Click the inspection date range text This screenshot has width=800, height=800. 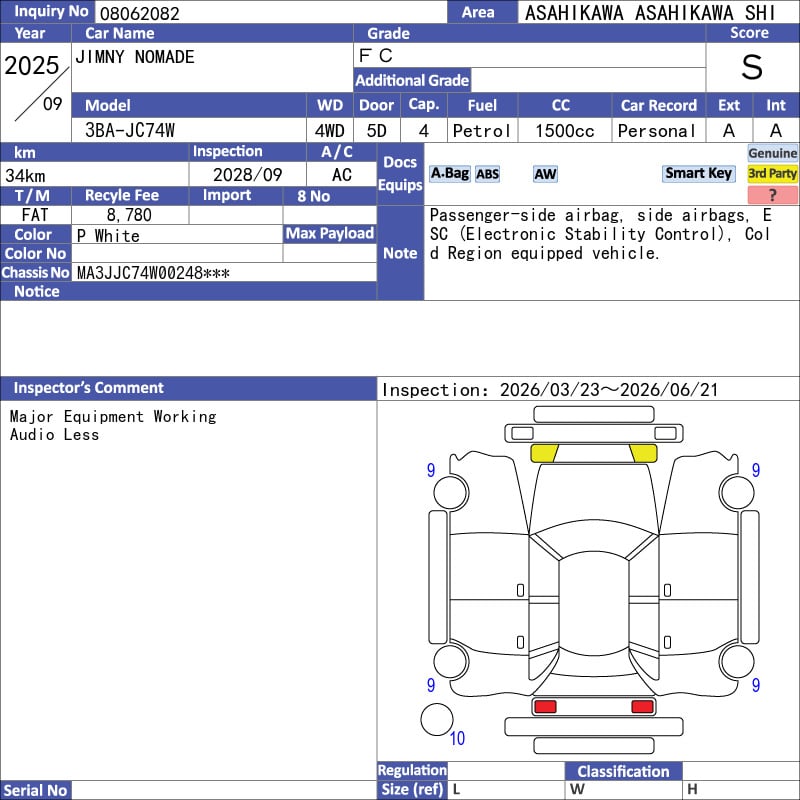(x=550, y=390)
